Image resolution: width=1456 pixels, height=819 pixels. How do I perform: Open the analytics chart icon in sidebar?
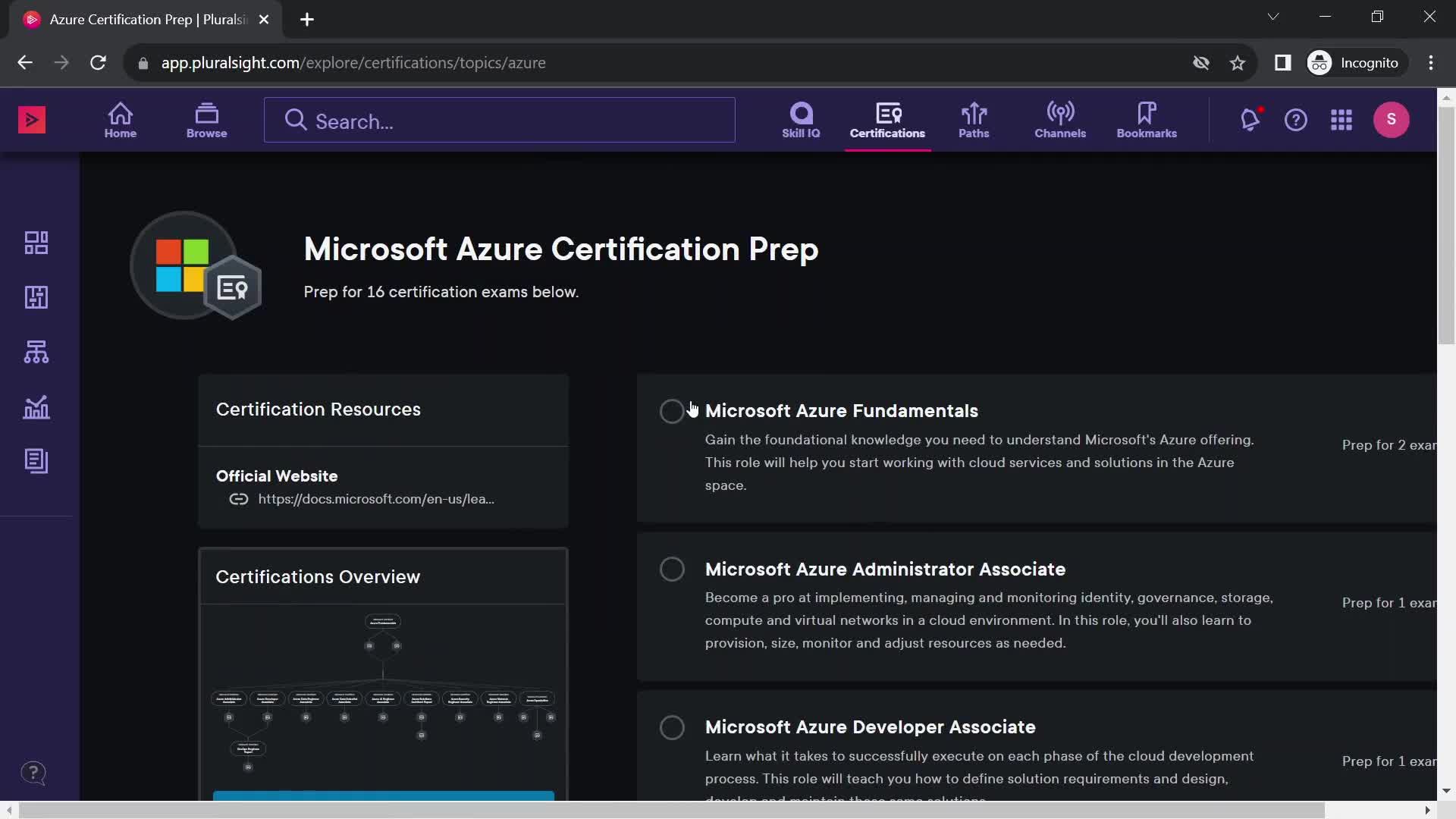(x=36, y=407)
